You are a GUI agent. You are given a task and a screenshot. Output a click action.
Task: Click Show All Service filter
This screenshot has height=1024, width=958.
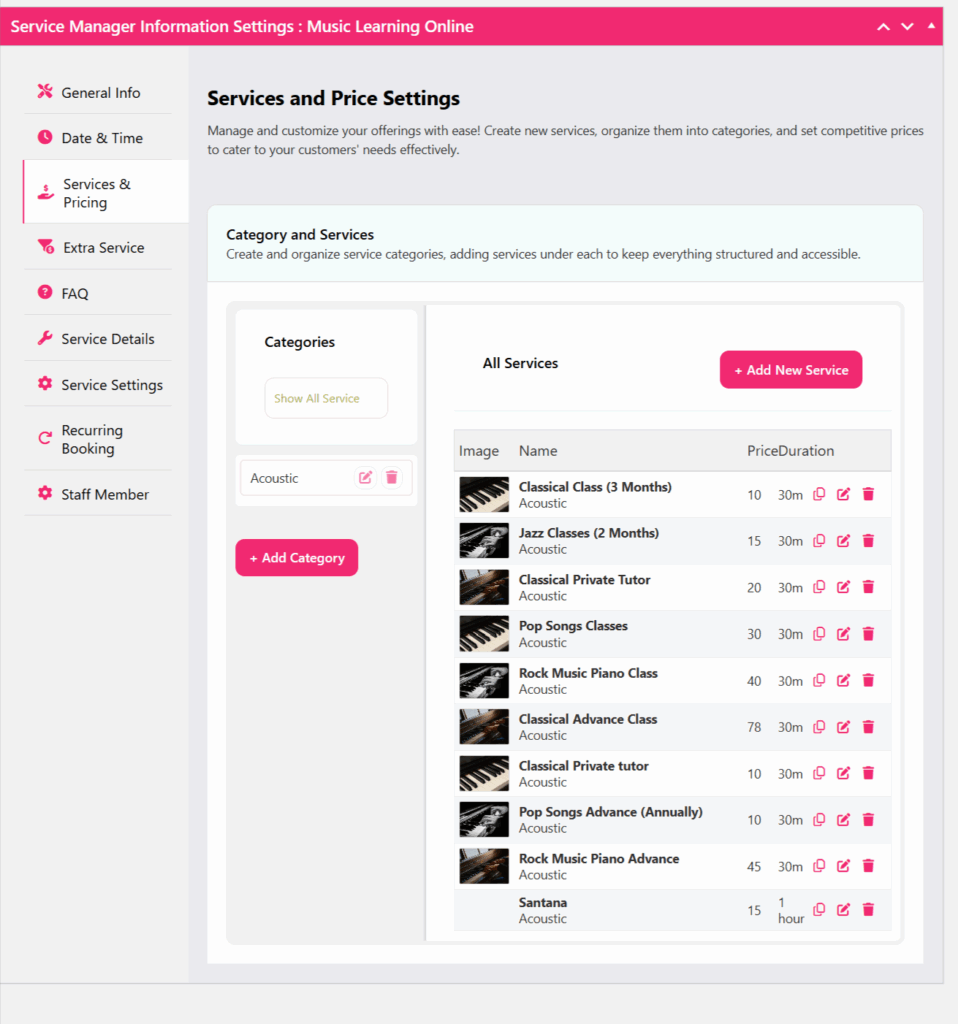[x=326, y=397]
